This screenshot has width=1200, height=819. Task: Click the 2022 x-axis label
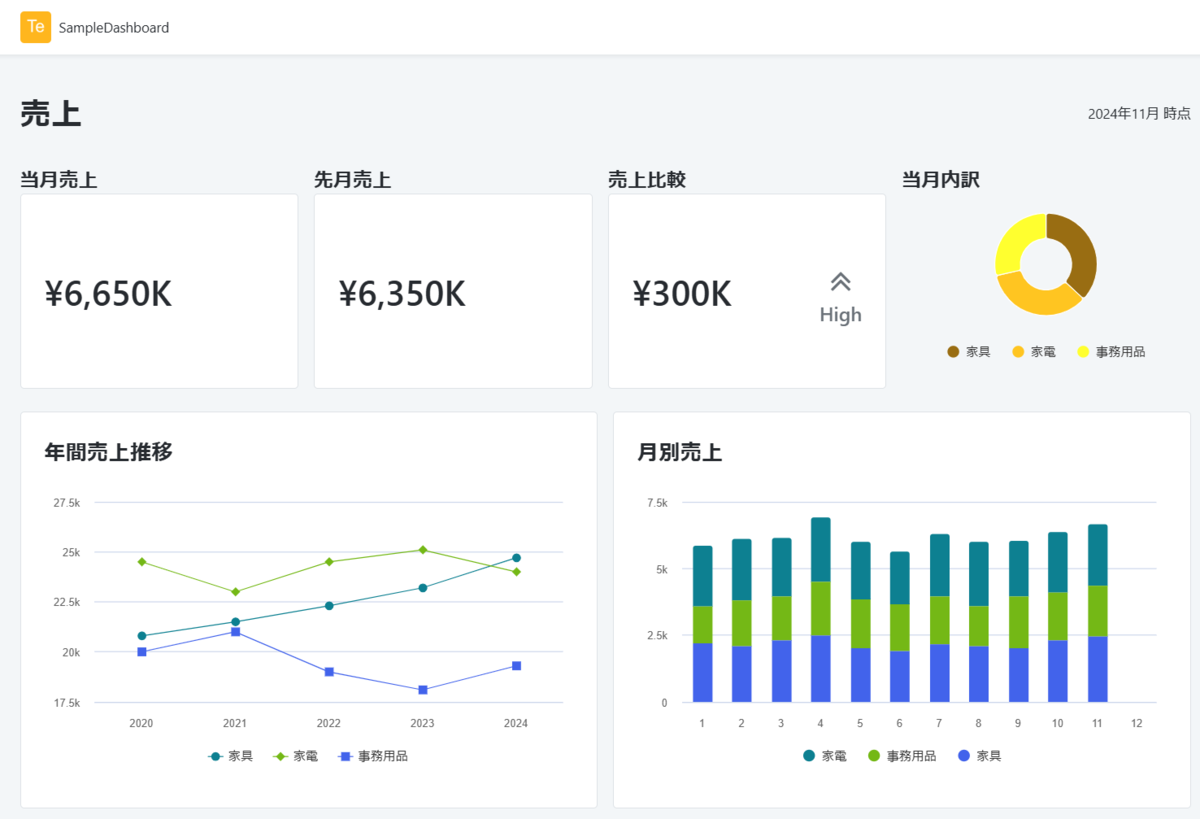click(329, 723)
